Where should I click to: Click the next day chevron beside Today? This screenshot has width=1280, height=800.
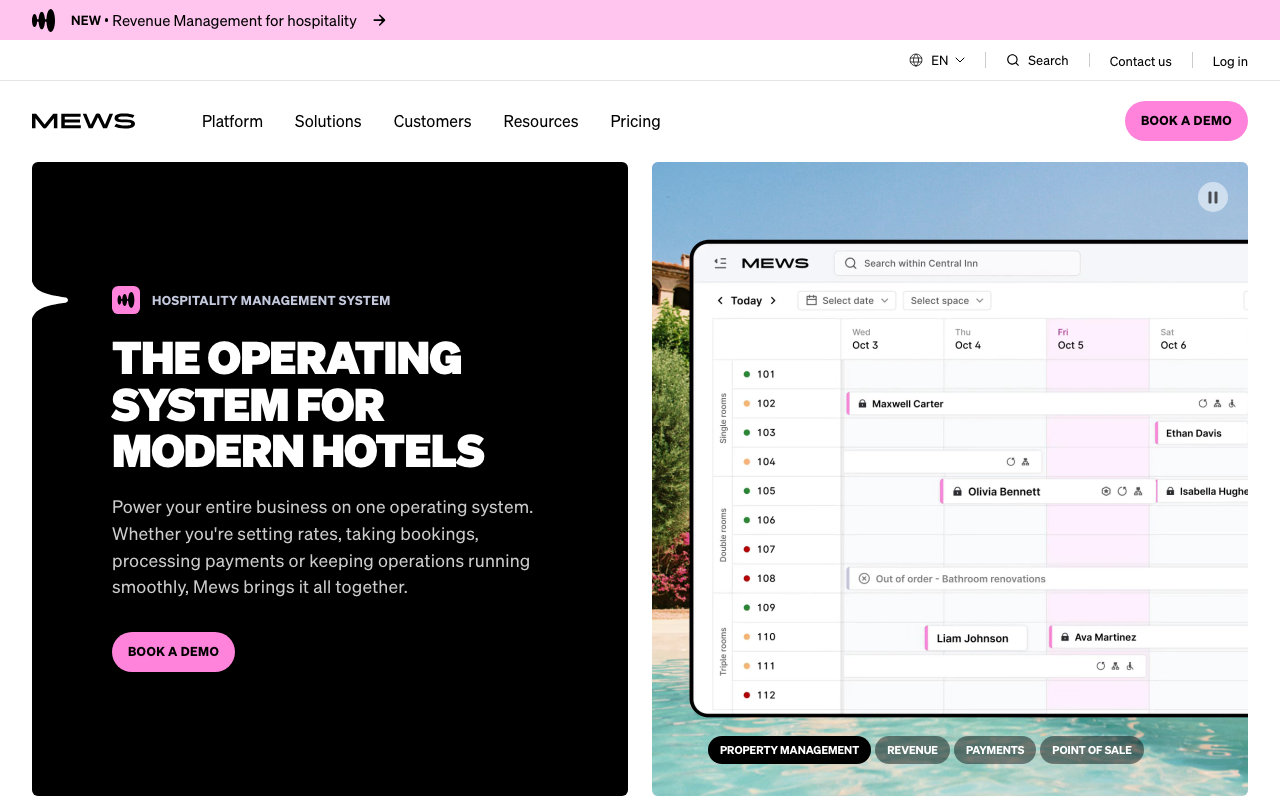773,300
